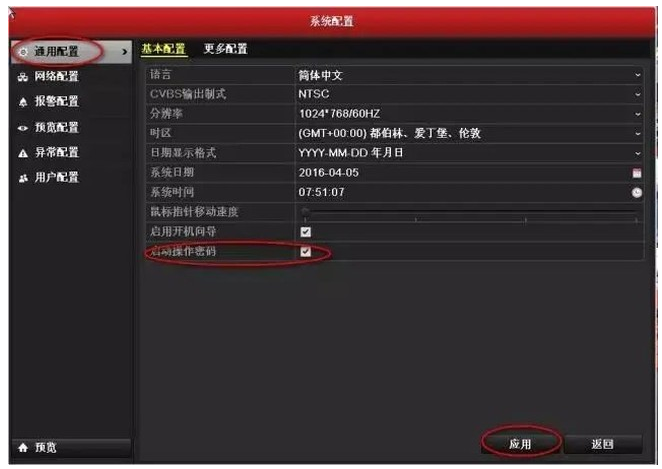Click the 应用 apply button

(520, 444)
